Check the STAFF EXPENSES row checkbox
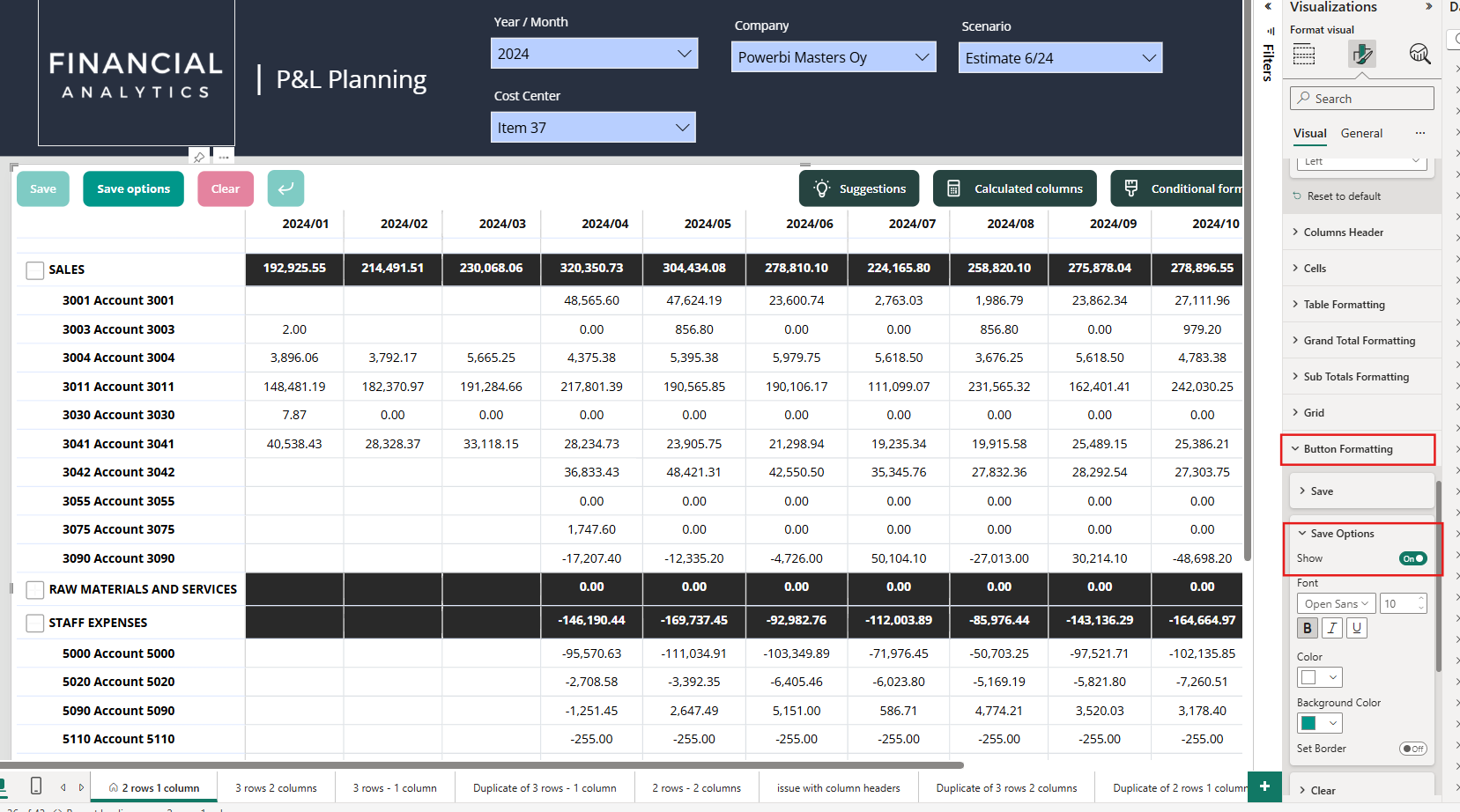The width and height of the screenshot is (1460, 812). point(35,624)
